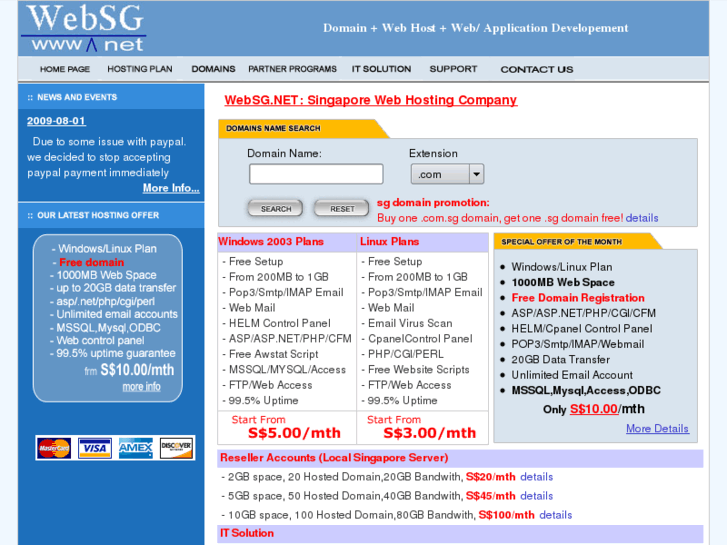Click the S$10.00 special offer price link
727x545 pixels.
594,409
